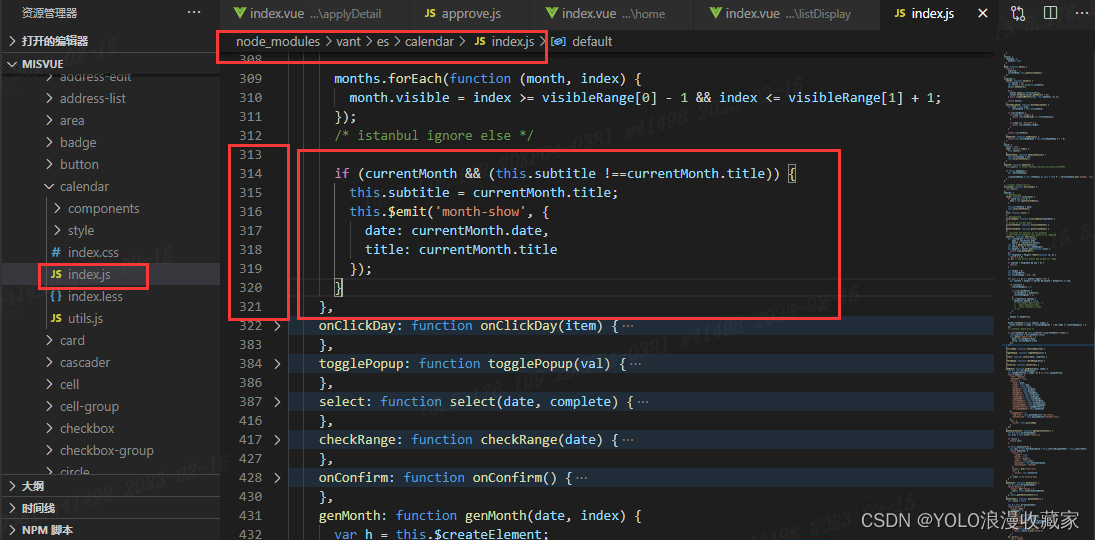Screen dimensions: 1095x540
Task: Open the explorer views and more actions menu
Action: 194,13
